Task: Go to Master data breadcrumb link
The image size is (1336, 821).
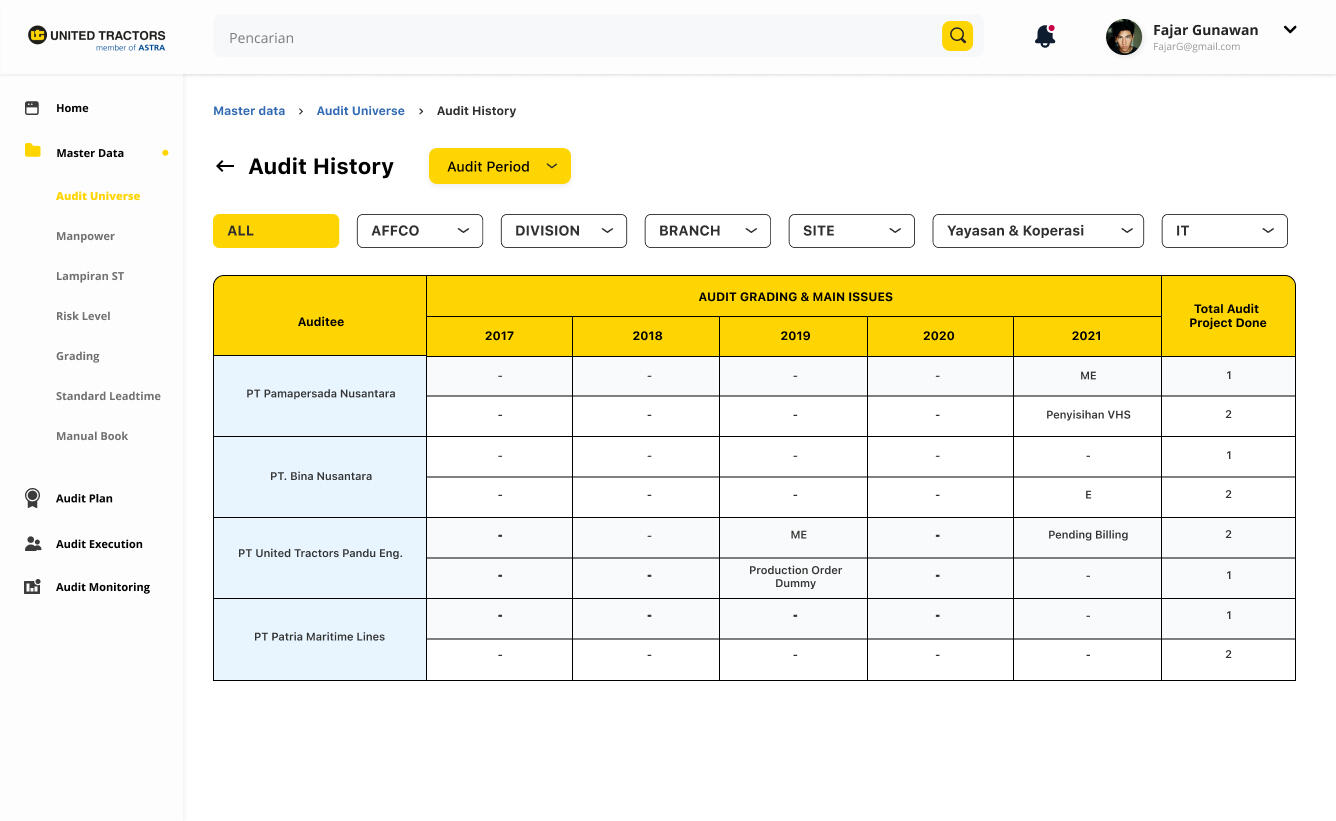Action: pos(249,111)
